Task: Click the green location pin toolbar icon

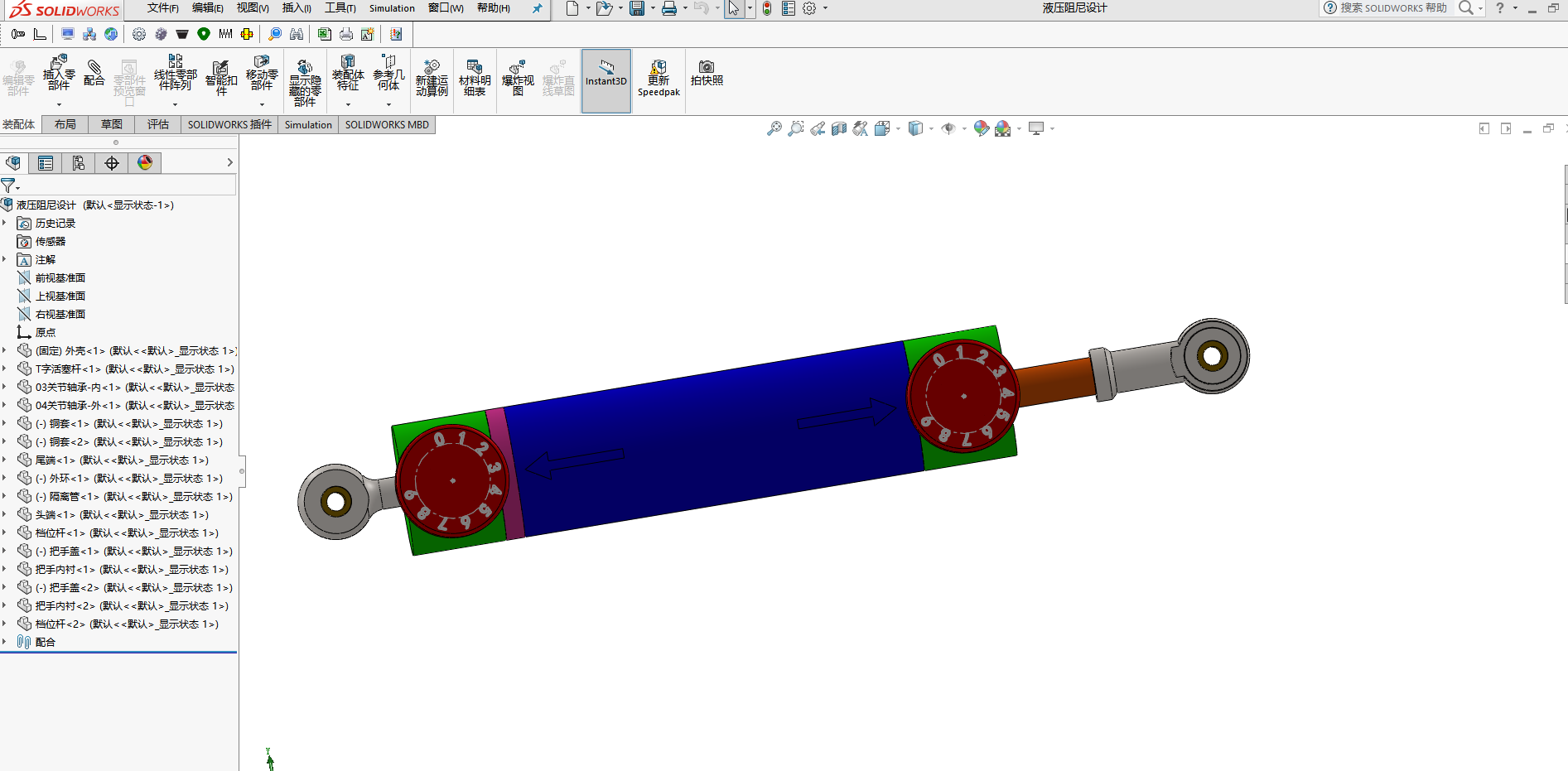Action: pos(204,34)
